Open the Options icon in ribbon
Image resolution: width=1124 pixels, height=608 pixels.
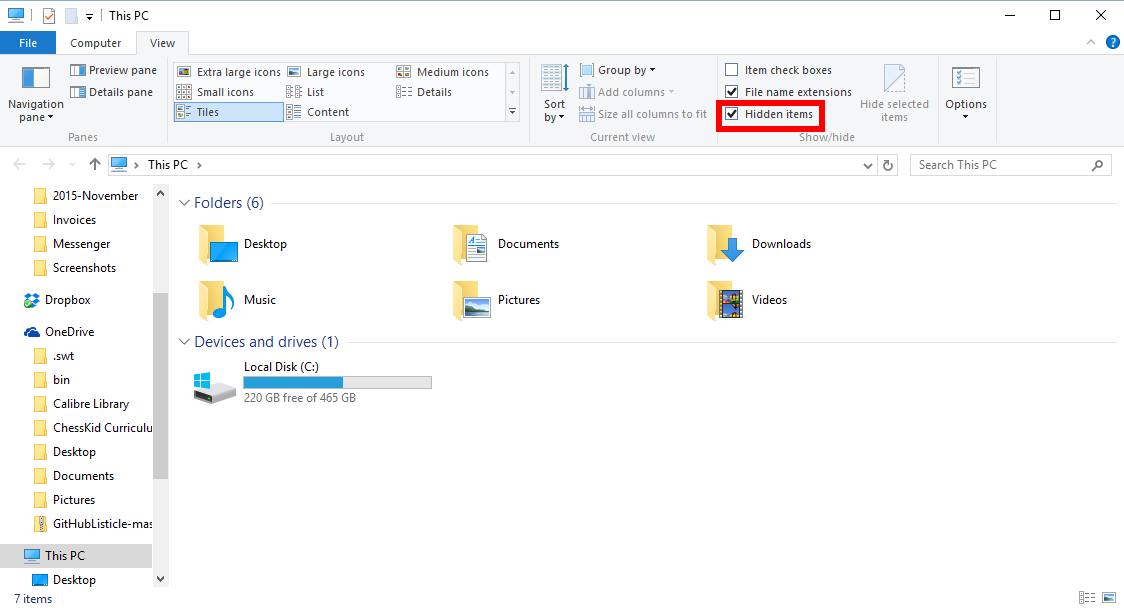tap(965, 90)
